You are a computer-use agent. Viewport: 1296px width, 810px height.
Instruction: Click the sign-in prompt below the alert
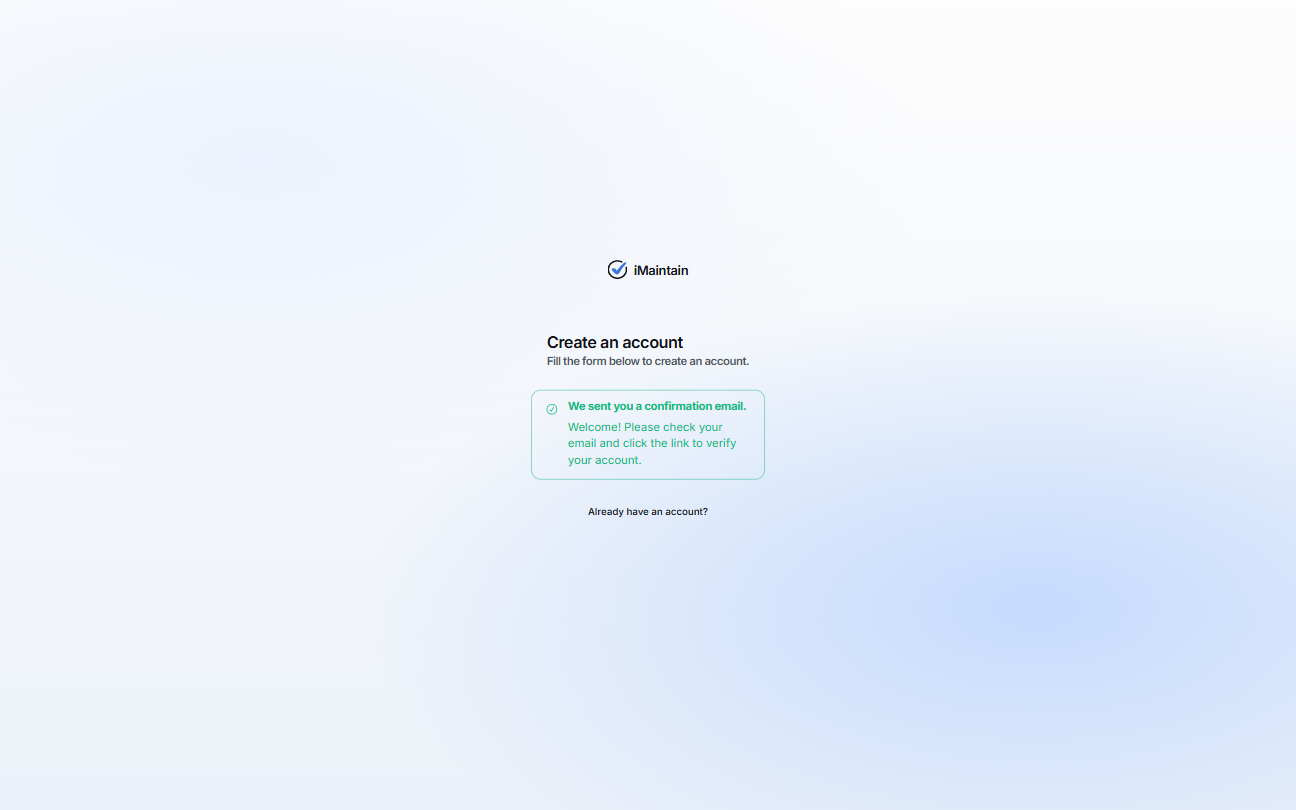point(647,511)
